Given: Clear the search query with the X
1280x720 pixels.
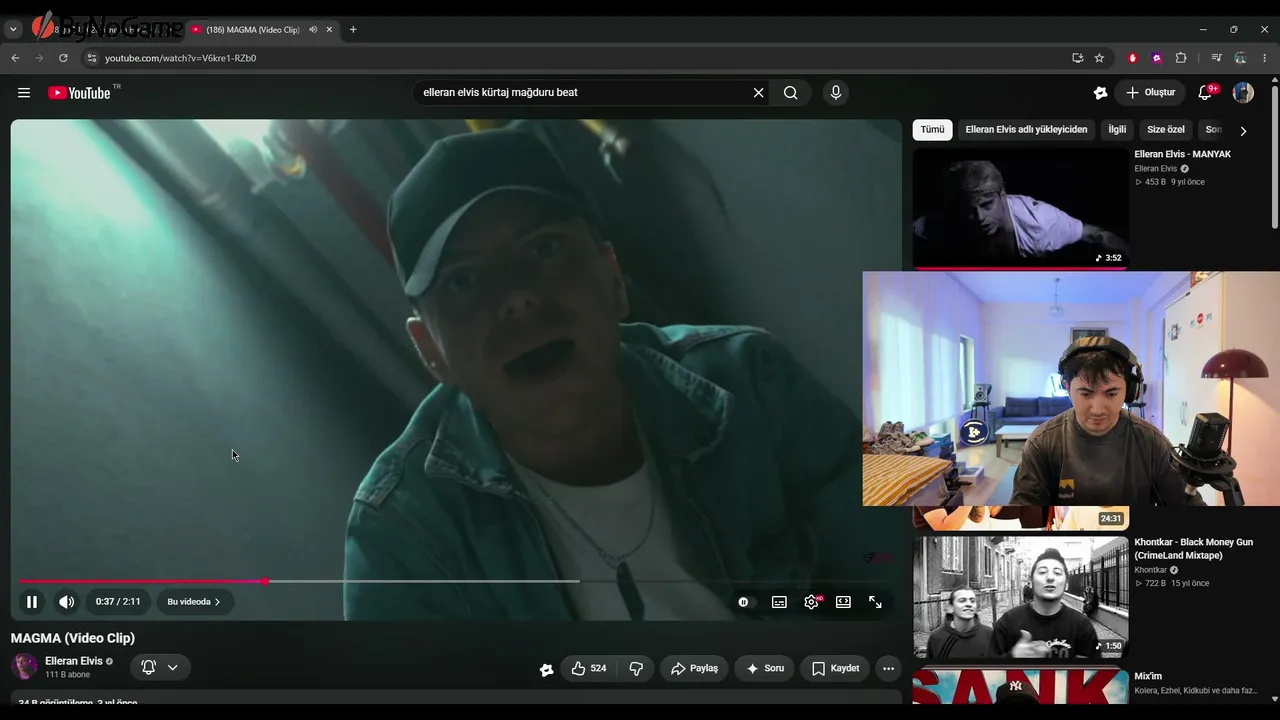Looking at the screenshot, I should click(758, 93).
